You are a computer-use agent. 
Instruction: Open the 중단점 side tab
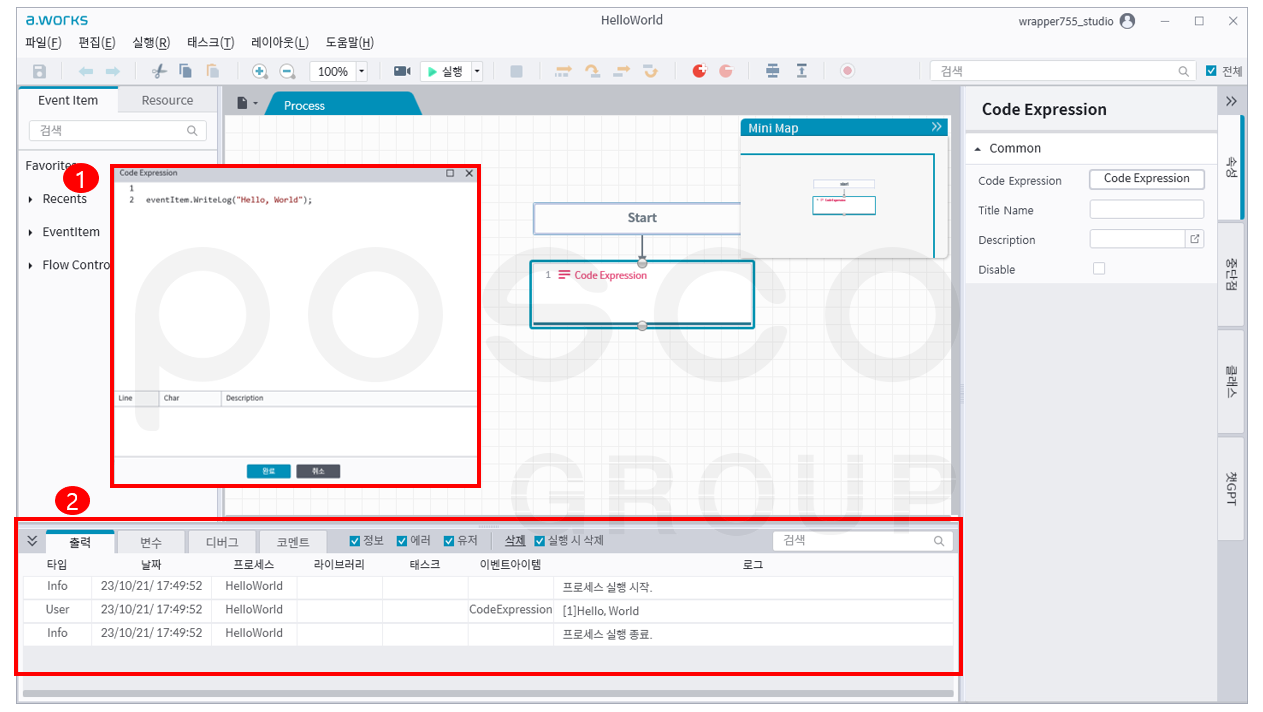(x=1231, y=273)
